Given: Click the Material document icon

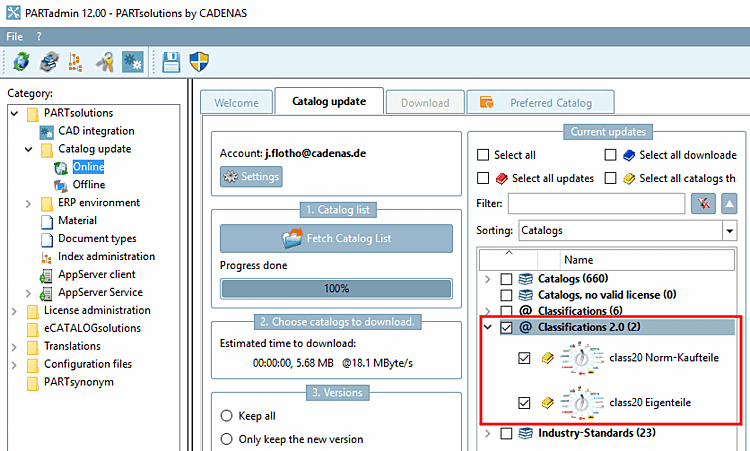Looking at the screenshot, I should [x=47, y=221].
